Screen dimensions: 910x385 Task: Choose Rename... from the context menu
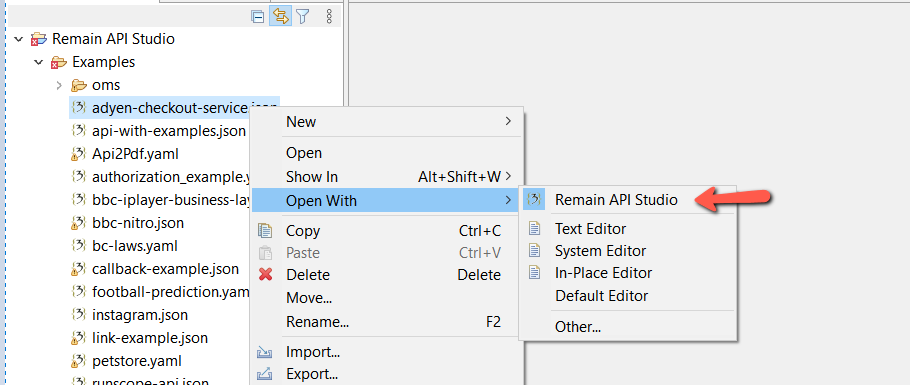[386, 322]
